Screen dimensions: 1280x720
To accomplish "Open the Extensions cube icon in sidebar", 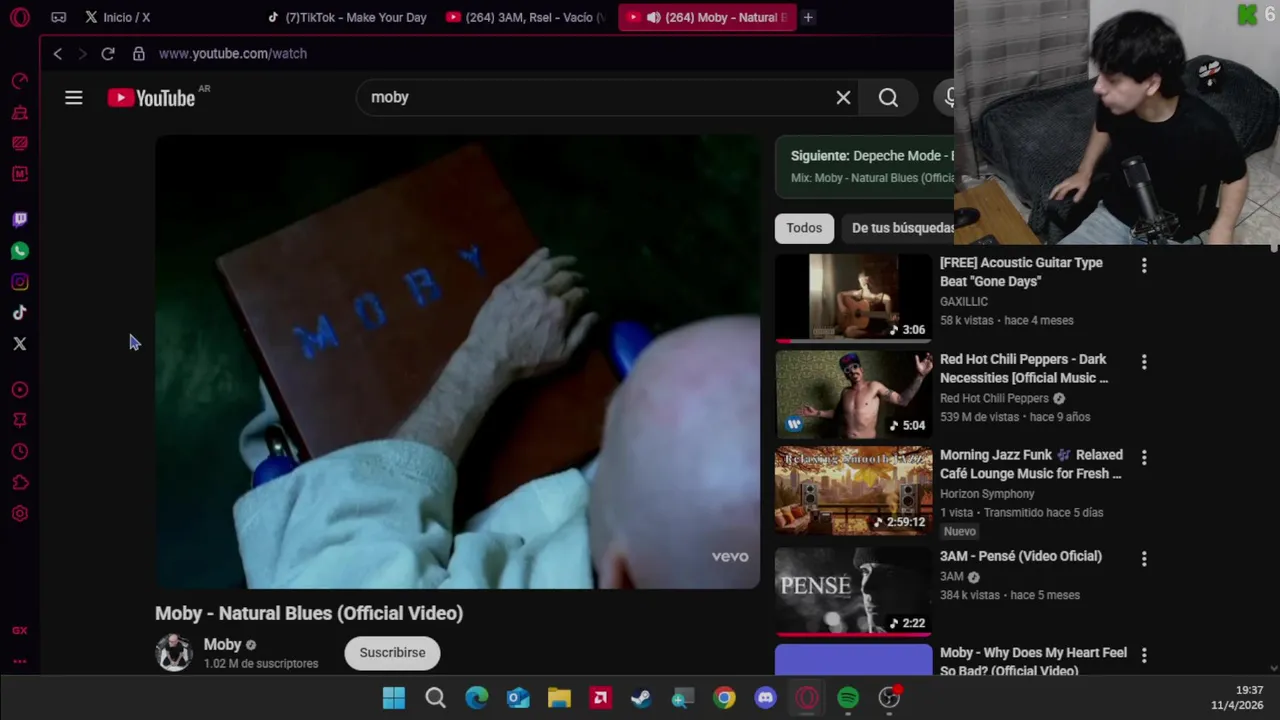I will click(20, 483).
